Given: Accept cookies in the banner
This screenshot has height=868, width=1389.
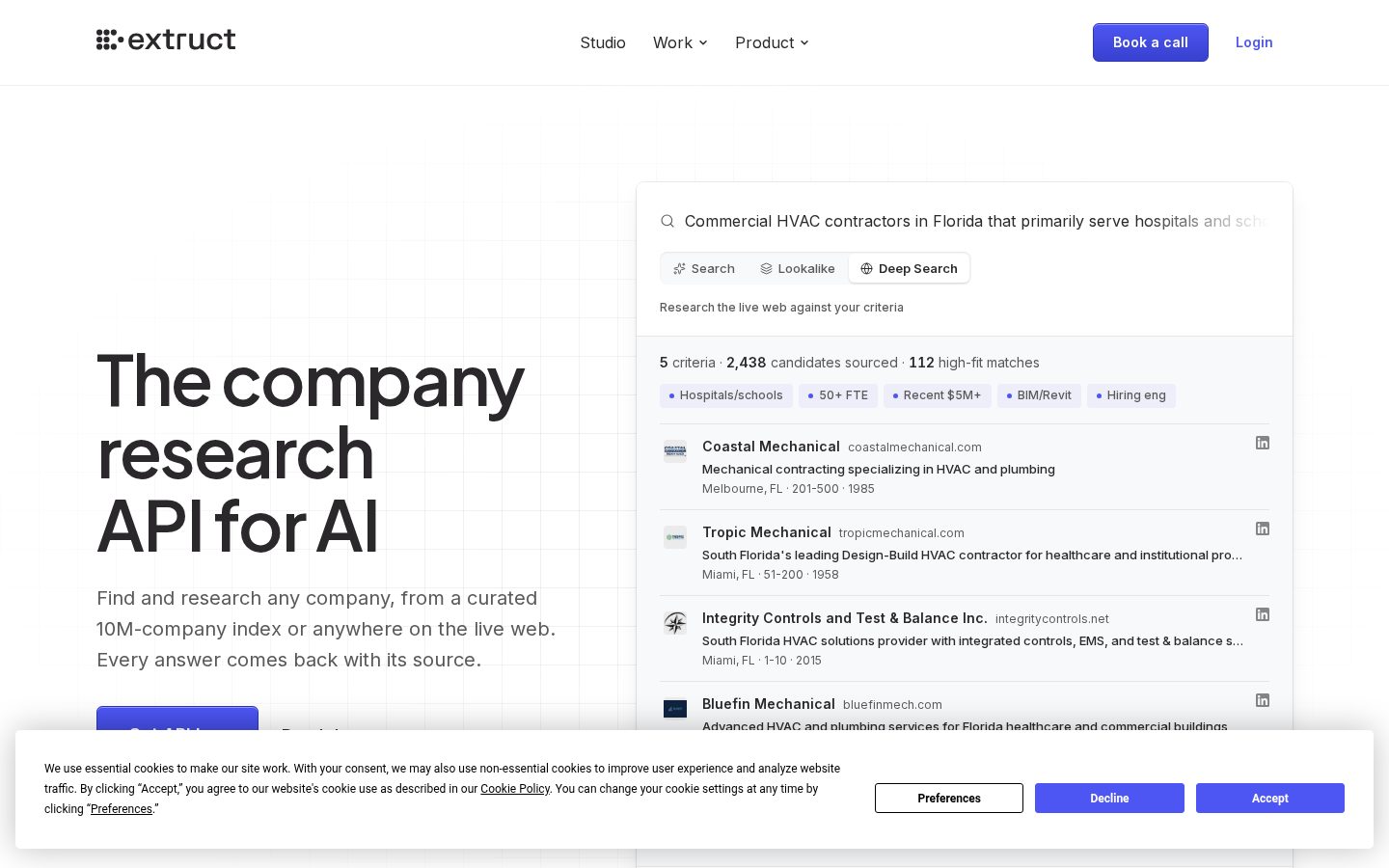Looking at the screenshot, I should click(1270, 799).
